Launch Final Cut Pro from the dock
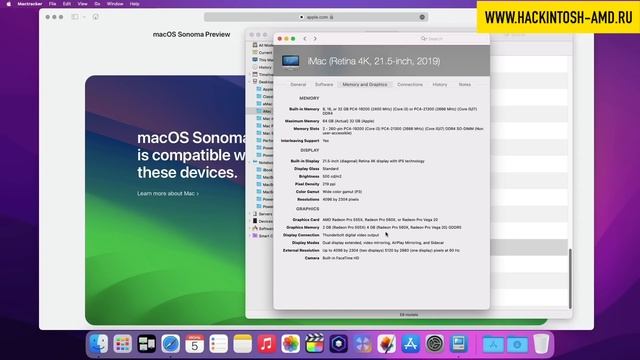The height and width of the screenshot is (360, 640). click(x=315, y=344)
